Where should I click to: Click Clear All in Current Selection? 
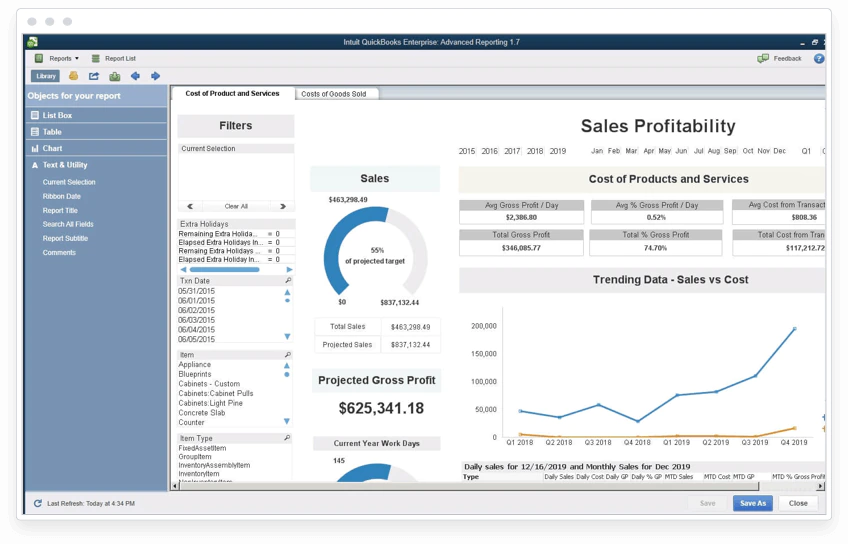pos(236,207)
